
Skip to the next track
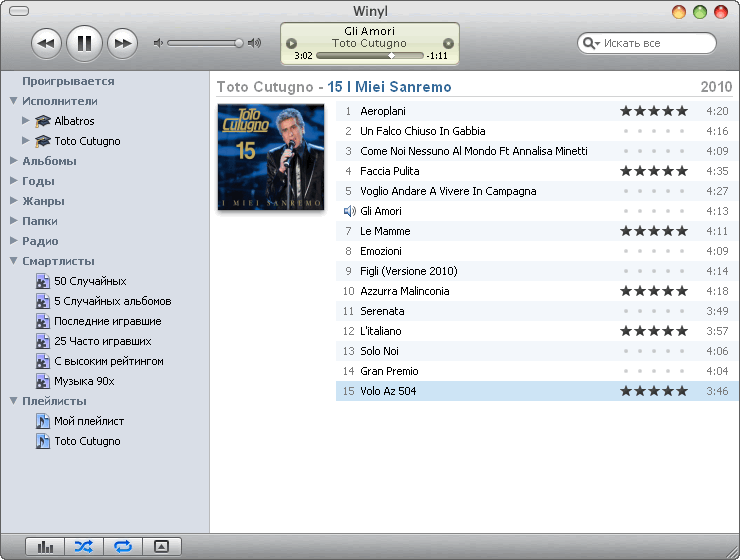(x=122, y=43)
